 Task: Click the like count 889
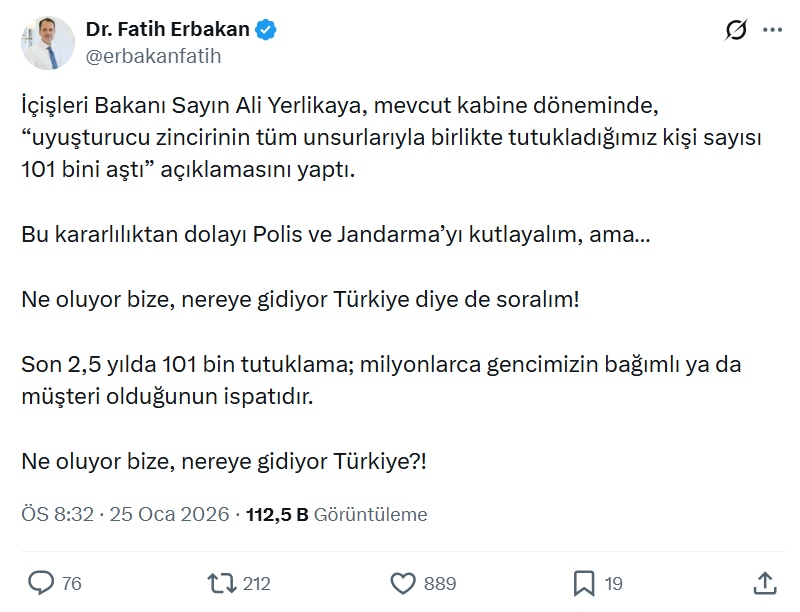pos(439,583)
